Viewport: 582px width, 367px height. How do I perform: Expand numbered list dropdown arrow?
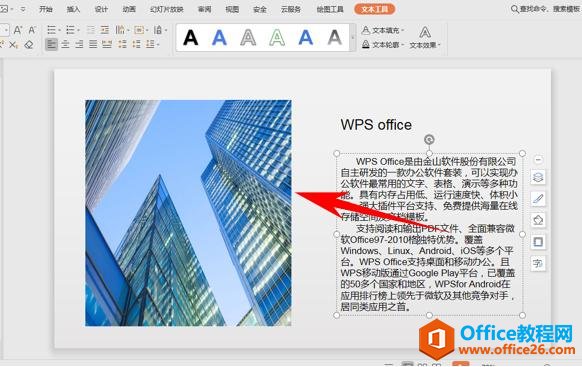coord(79,30)
